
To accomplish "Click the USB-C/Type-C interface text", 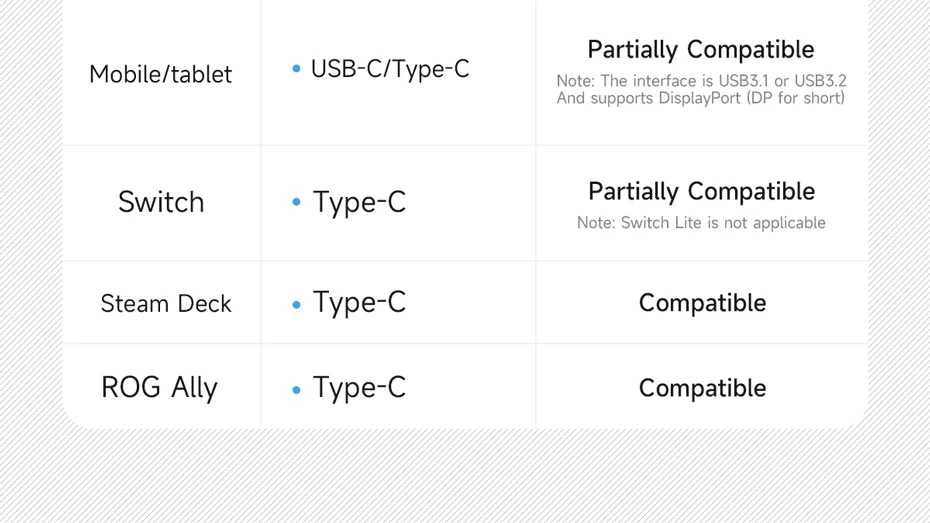I will (x=390, y=69).
